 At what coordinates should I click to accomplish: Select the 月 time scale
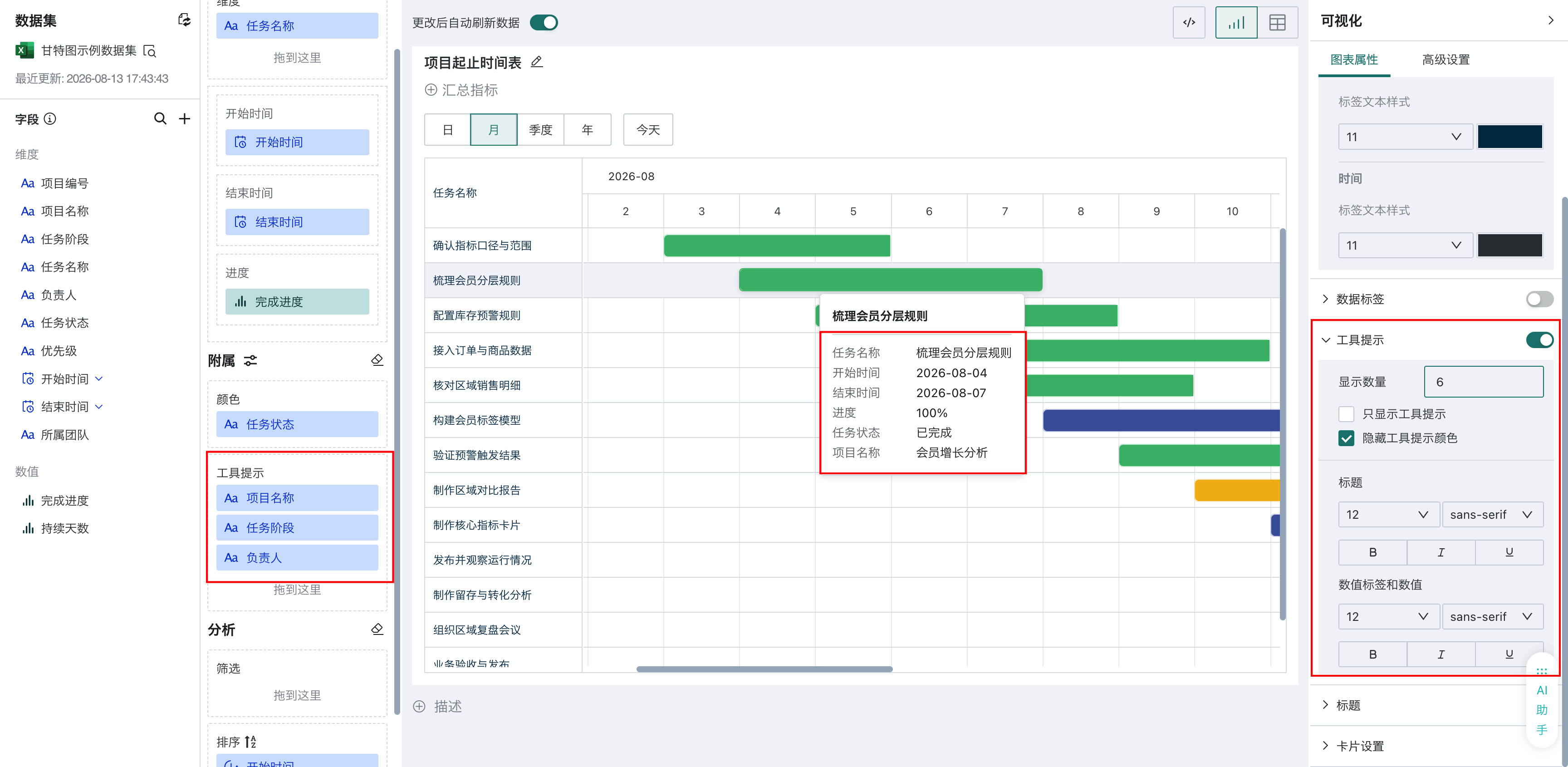point(494,130)
